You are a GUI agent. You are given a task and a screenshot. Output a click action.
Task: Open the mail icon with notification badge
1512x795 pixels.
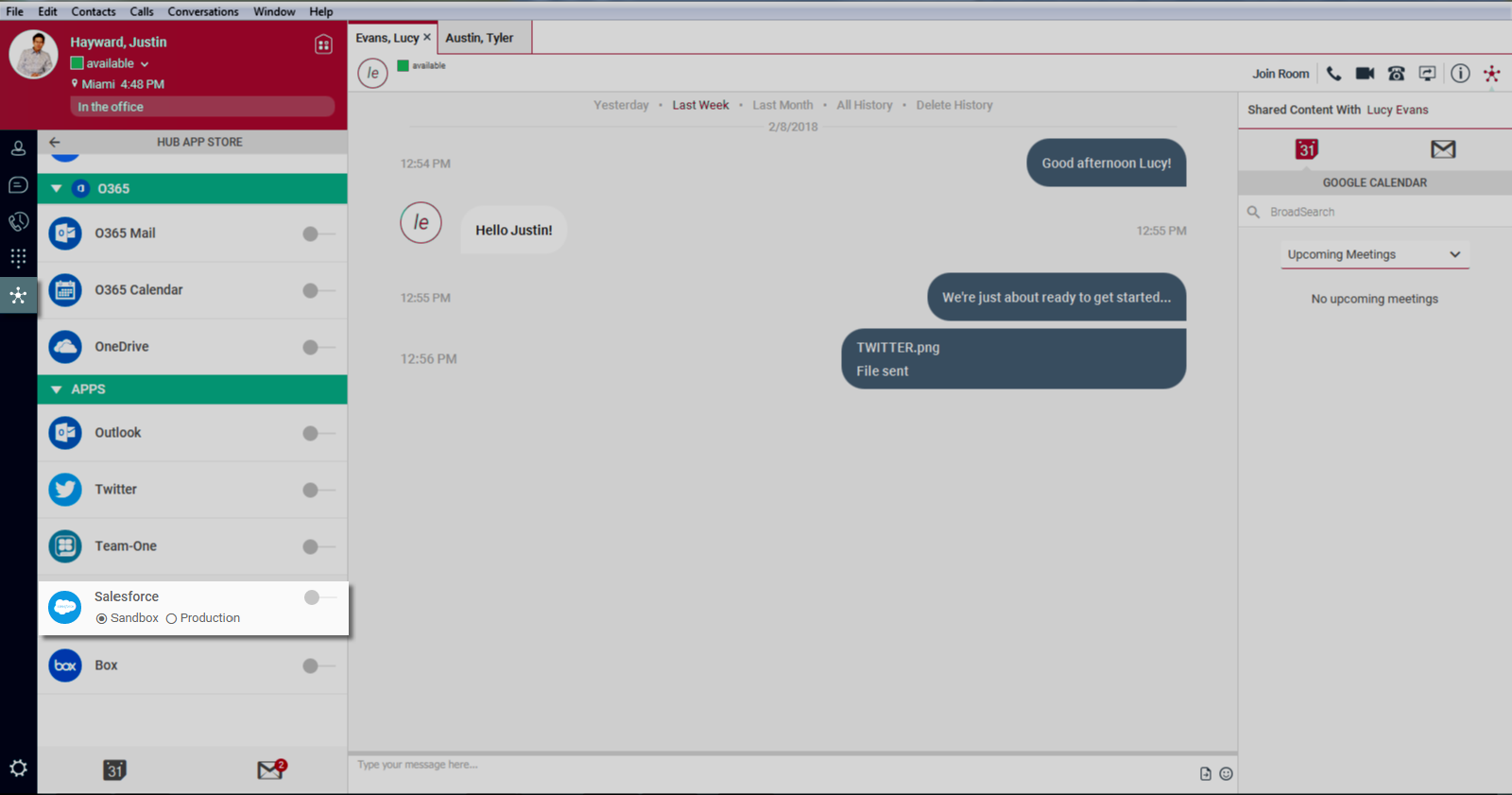pos(271,769)
